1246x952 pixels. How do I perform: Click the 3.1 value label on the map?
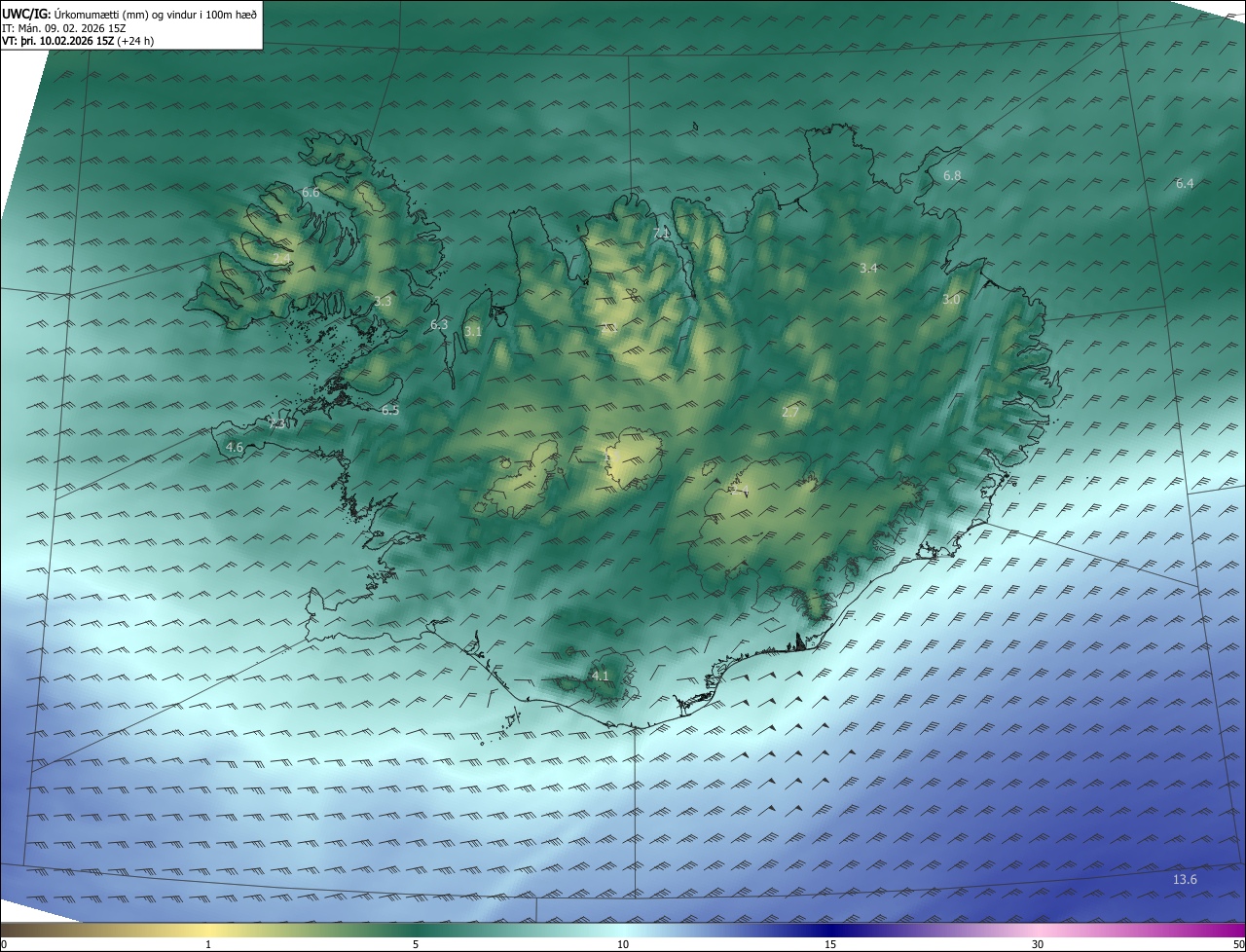473,332
